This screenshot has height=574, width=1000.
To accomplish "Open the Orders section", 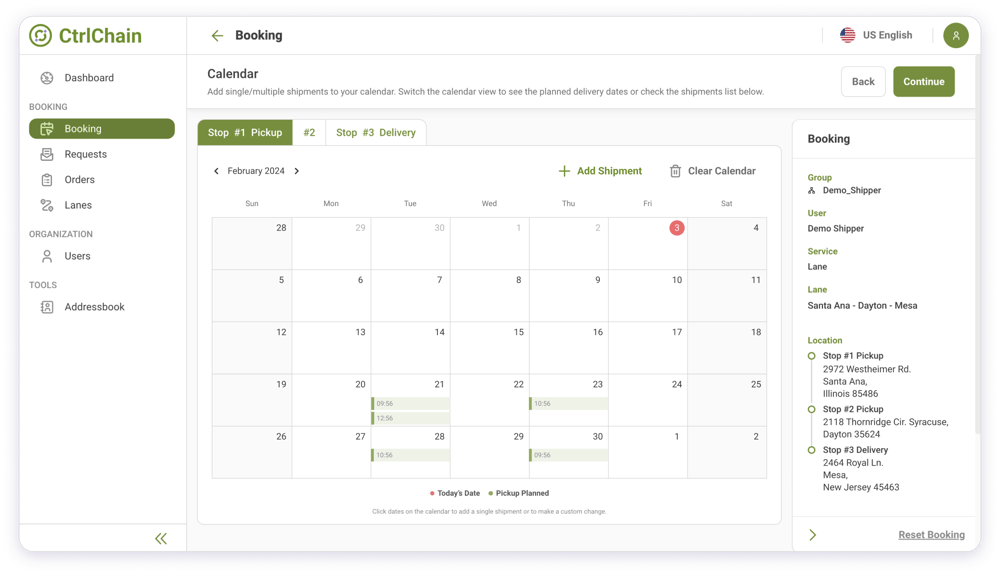I will (x=79, y=180).
